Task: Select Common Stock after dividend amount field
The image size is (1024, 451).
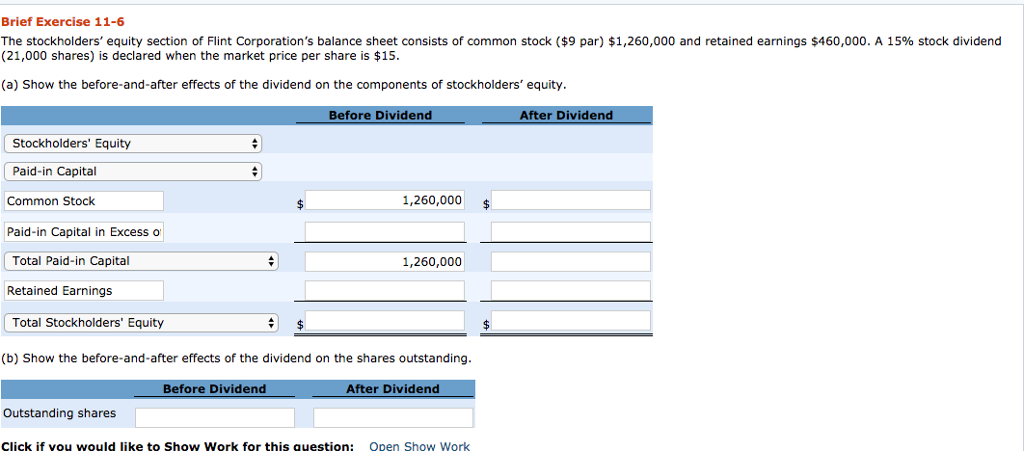Action: coord(571,200)
